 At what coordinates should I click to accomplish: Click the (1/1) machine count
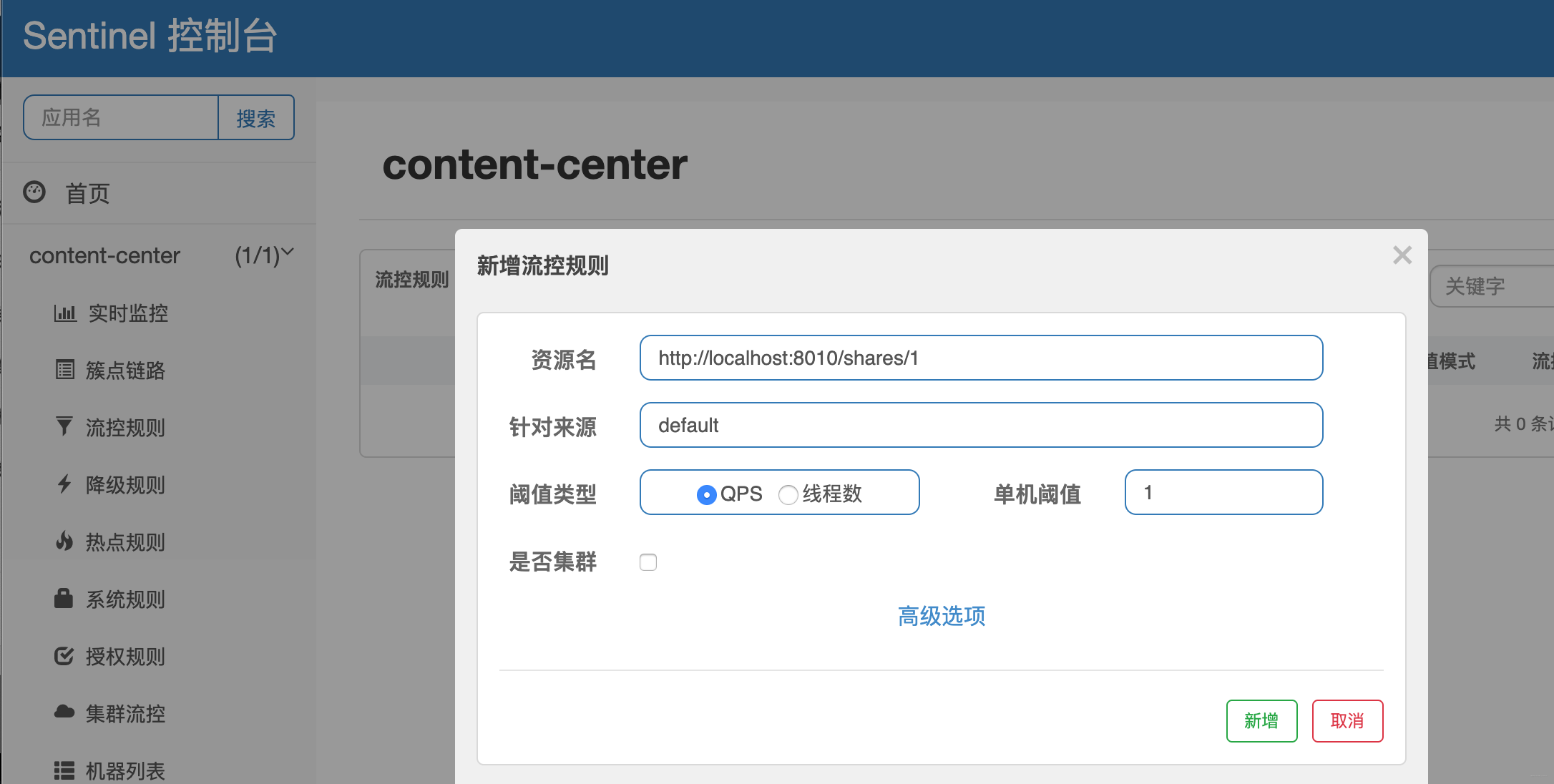tap(257, 255)
